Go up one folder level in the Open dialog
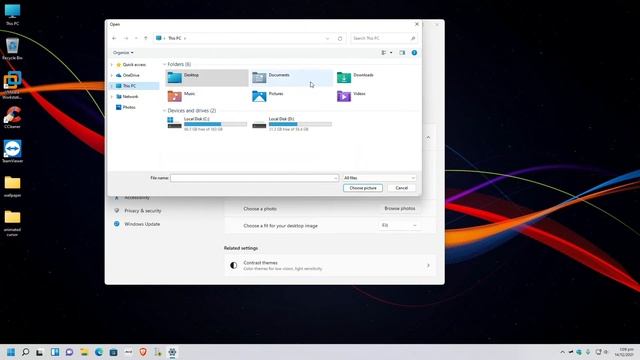Viewport: 640px width, 360px height. (x=146, y=38)
